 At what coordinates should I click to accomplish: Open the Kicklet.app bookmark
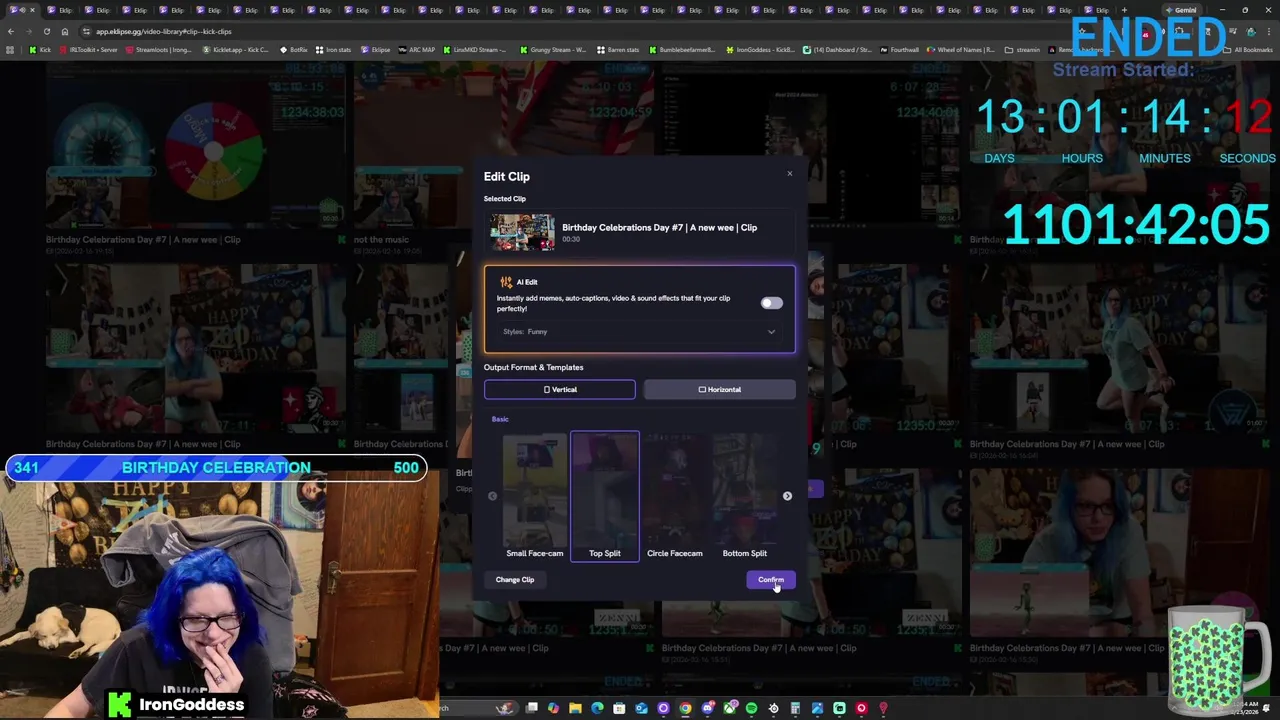point(236,50)
